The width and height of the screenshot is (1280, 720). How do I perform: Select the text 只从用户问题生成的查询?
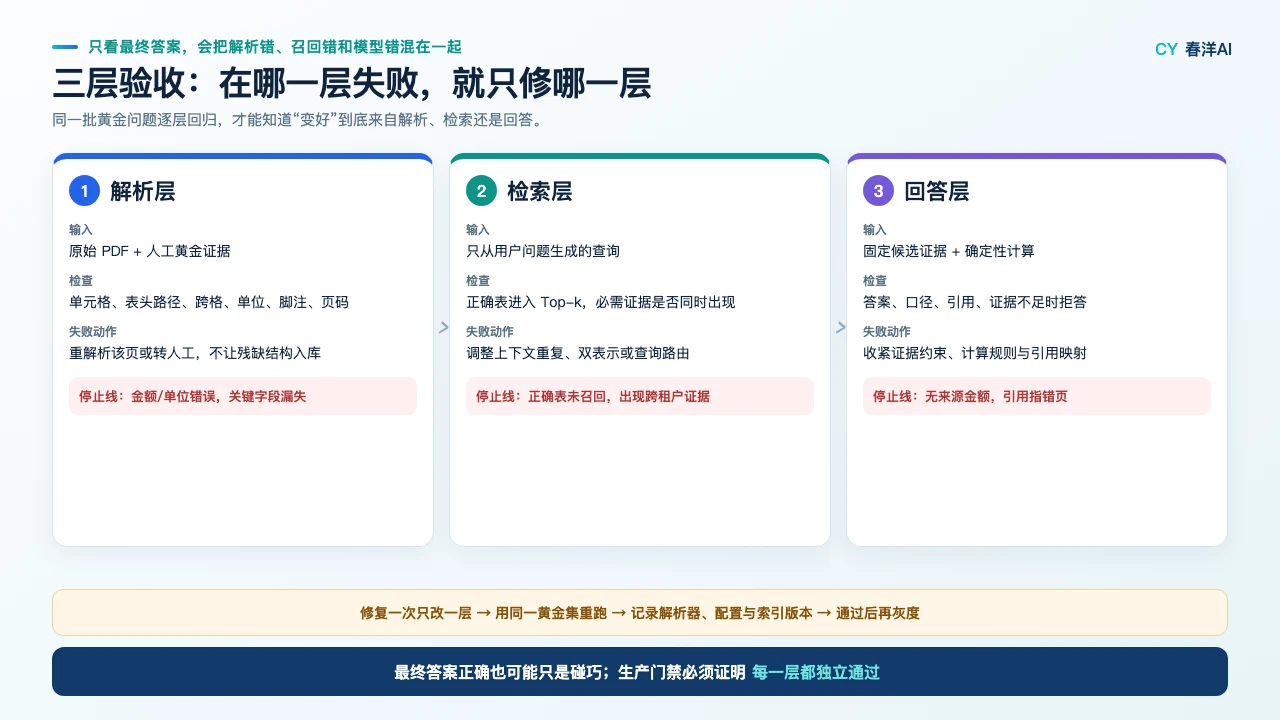[543, 251]
